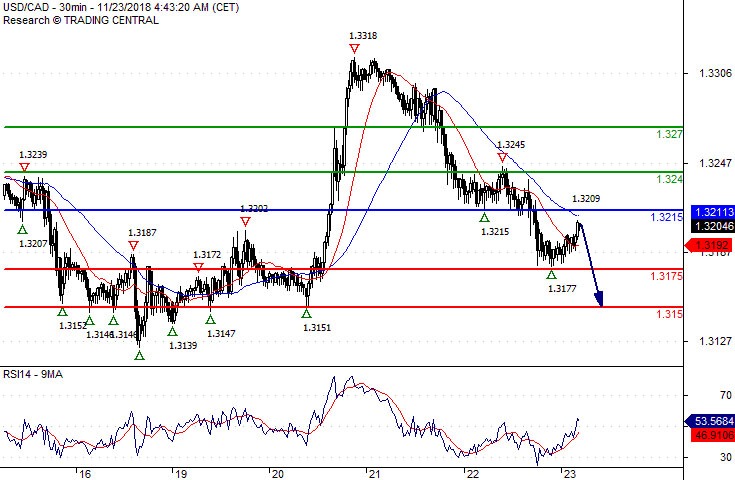Screen dimensions: 735x480
Task: Click the blue 1.32113 price tag
Action: (713, 212)
